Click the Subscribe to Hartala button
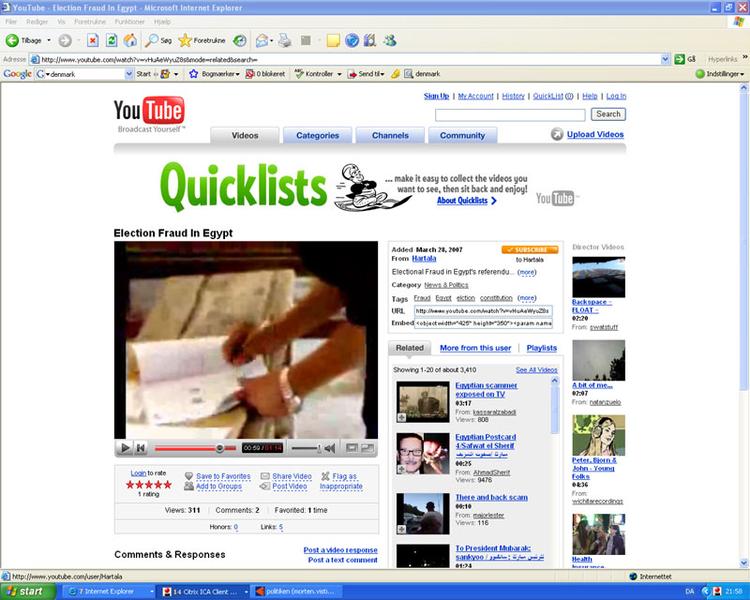This screenshot has height=600, width=750. click(x=529, y=250)
